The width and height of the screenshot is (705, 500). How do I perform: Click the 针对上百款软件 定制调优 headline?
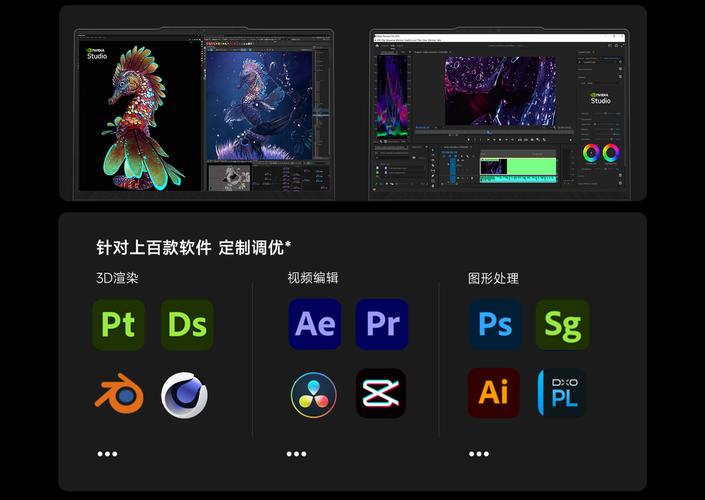click(194, 247)
